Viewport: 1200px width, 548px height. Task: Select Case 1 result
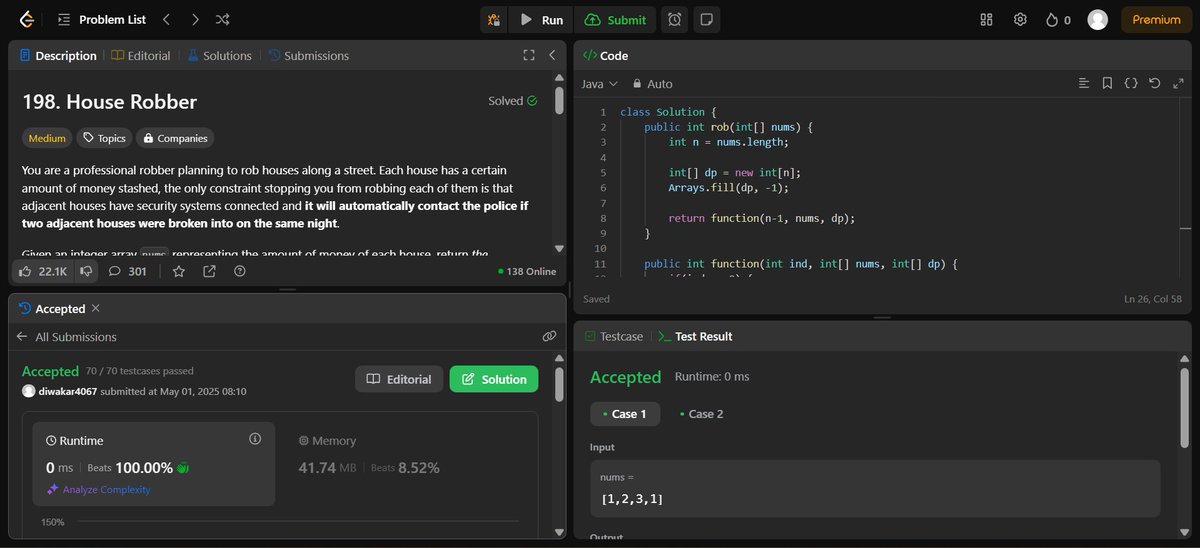click(625, 414)
